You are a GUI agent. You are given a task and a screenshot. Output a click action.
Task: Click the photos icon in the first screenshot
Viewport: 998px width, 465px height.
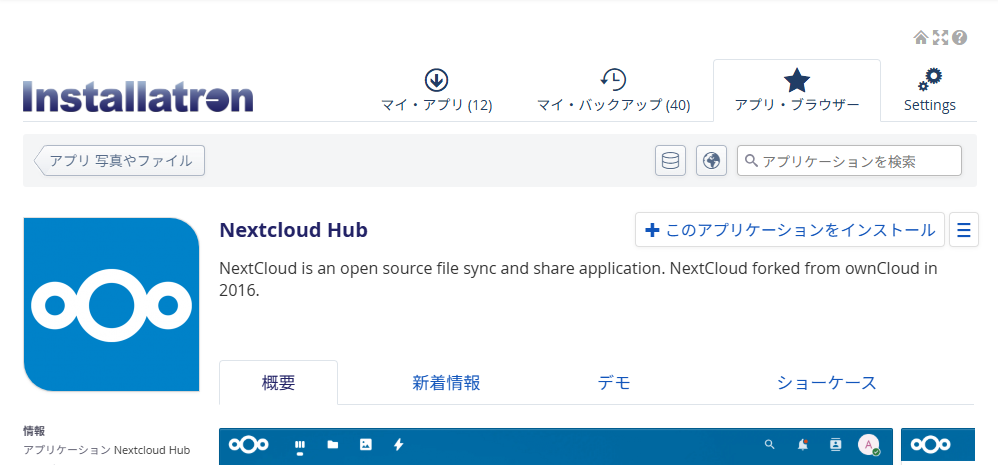point(365,445)
